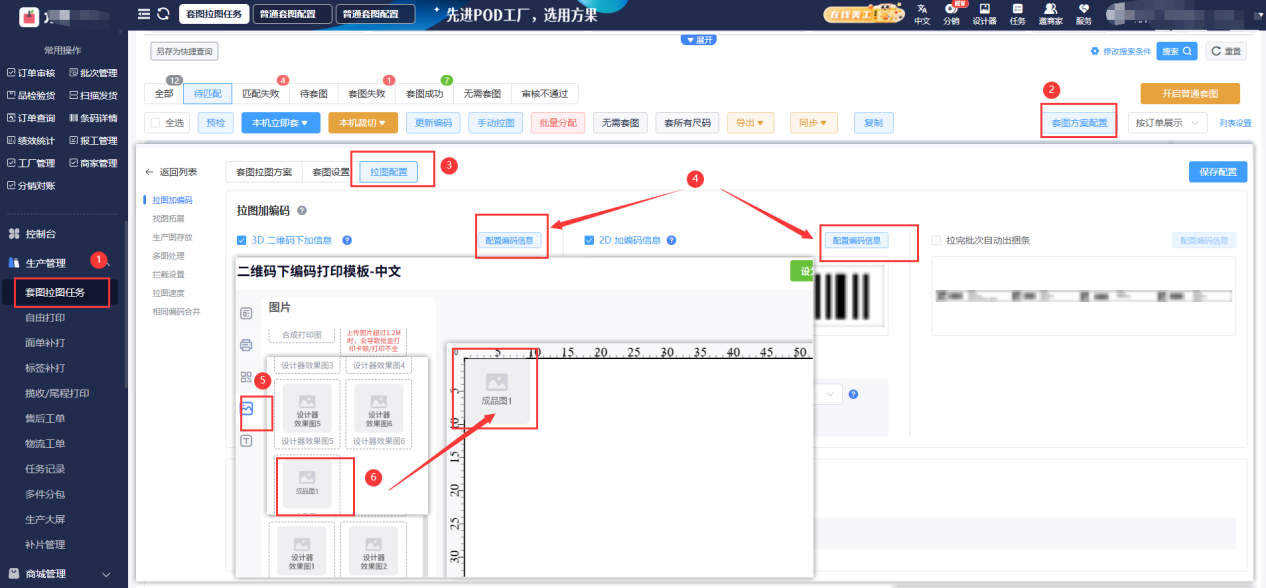Select the top form icon in template editor

(x=246, y=313)
